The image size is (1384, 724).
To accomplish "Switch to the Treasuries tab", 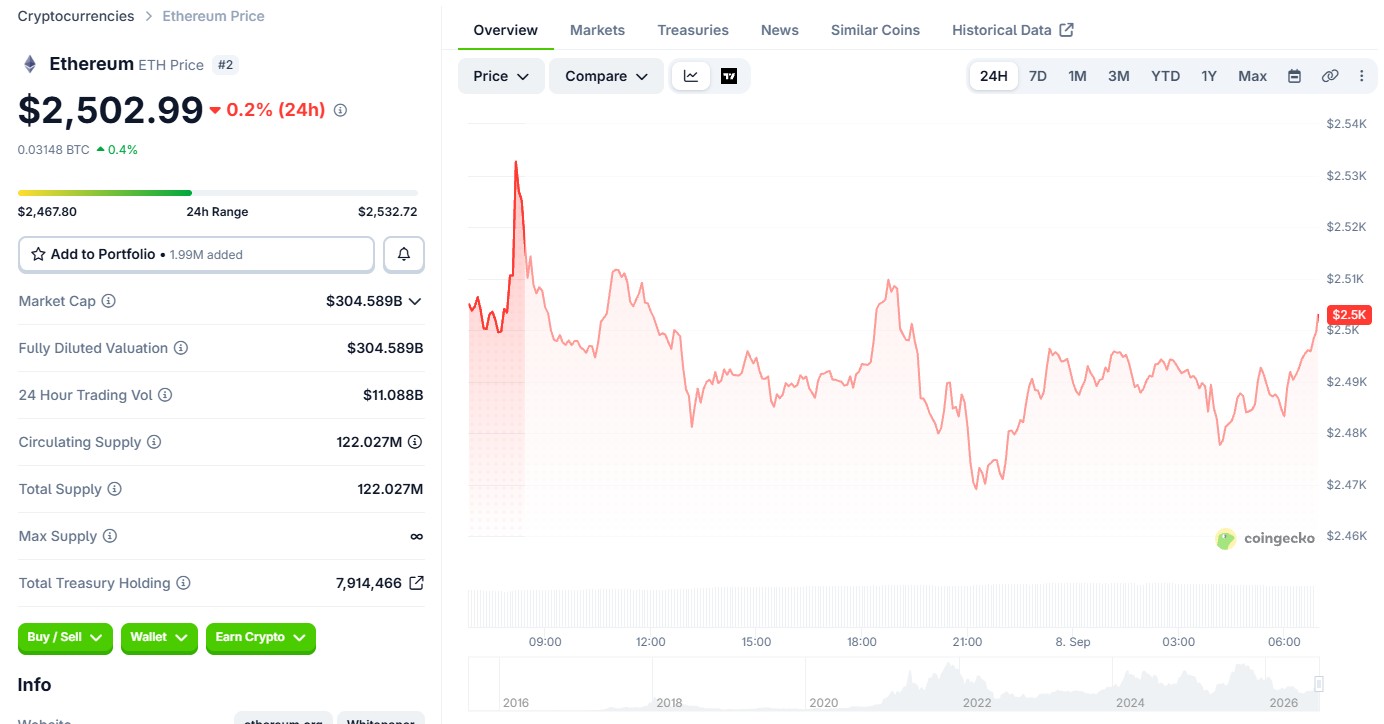I will point(693,30).
